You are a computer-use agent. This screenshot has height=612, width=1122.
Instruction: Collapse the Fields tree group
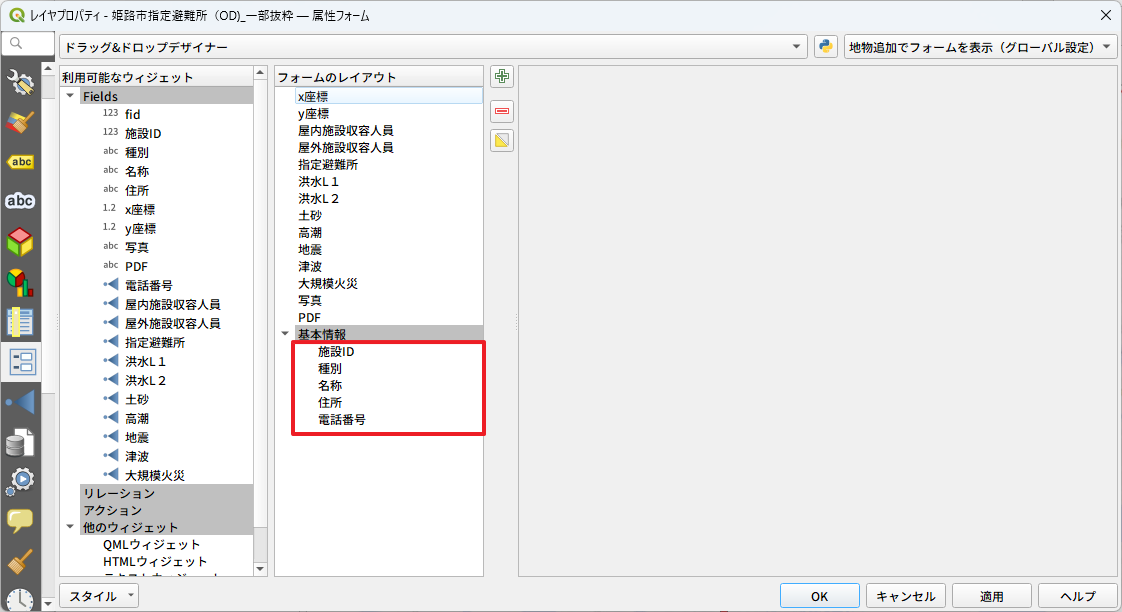tap(70, 97)
